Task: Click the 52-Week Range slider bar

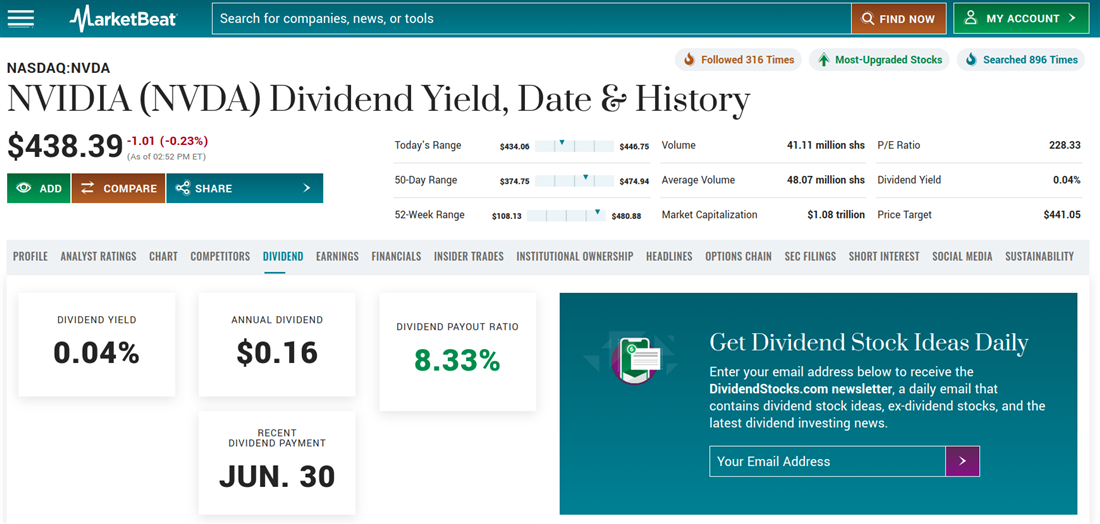Action: 566,215
